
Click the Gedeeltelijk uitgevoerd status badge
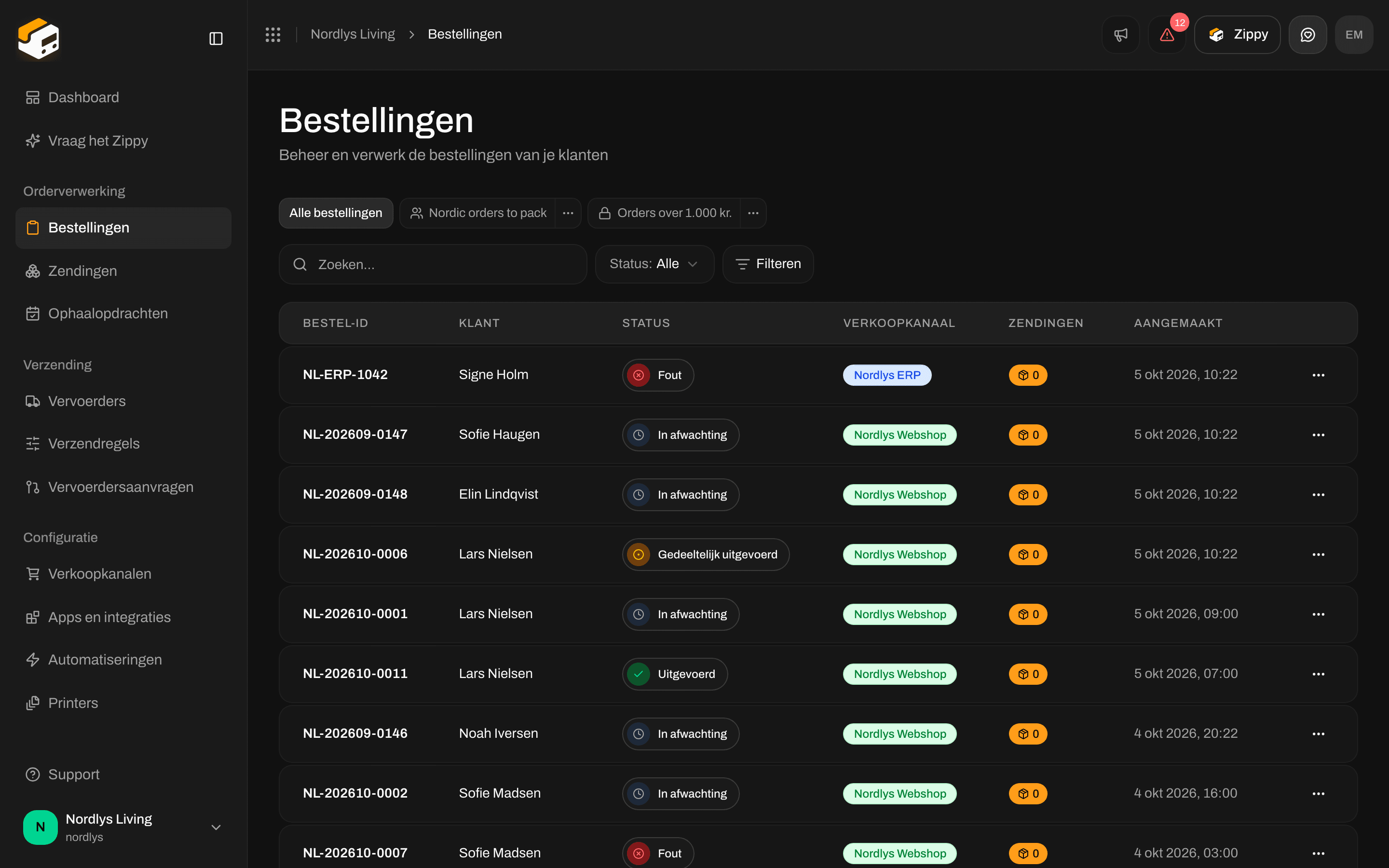[706, 554]
